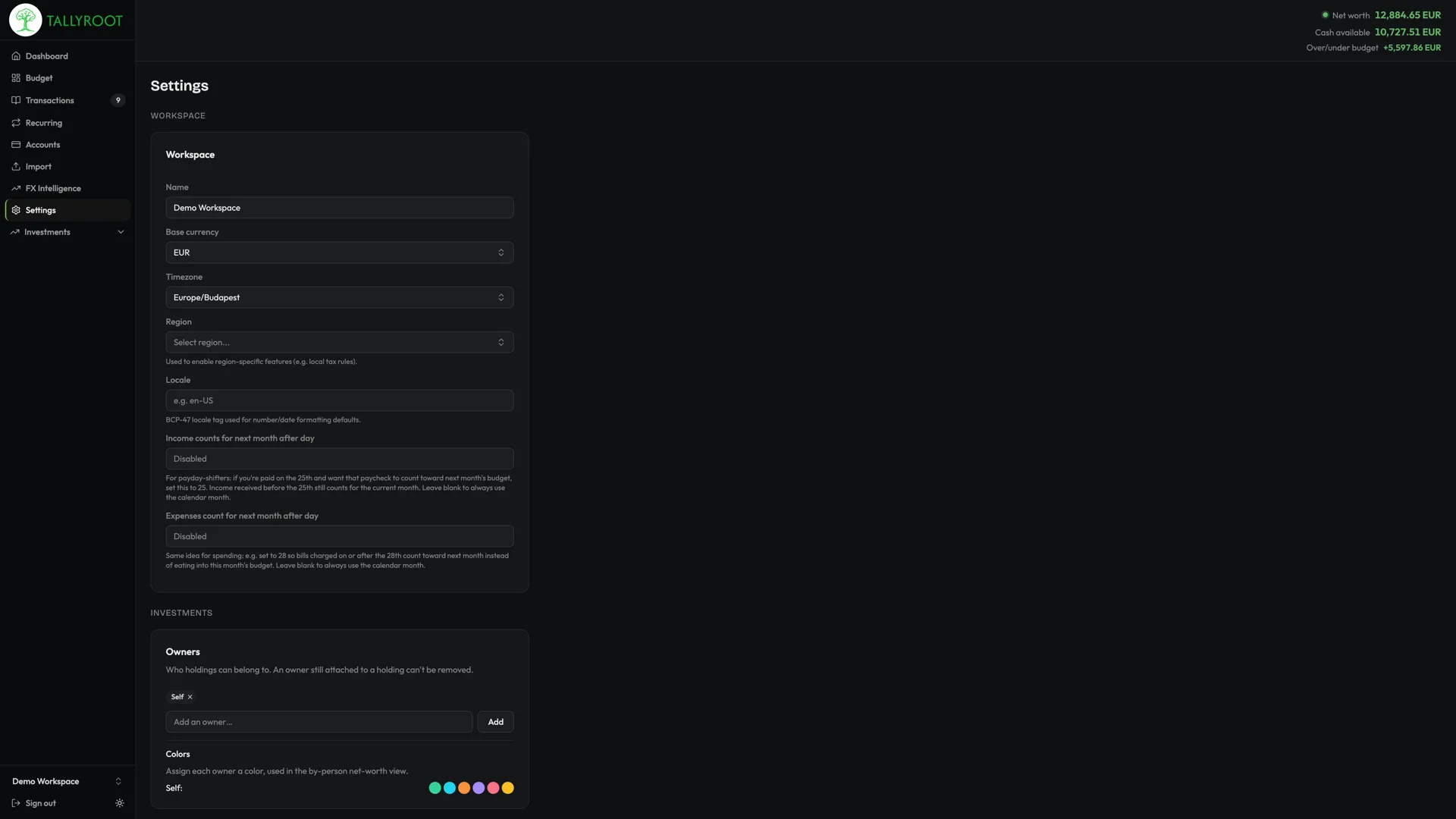Image resolution: width=1456 pixels, height=819 pixels.
Task: Choose the blue color for Self
Action: (x=450, y=788)
